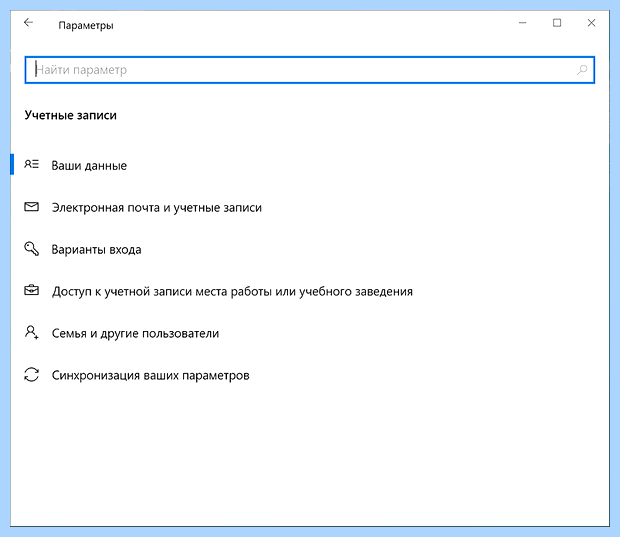Close the Параметры window
The image size is (620, 537).
[591, 23]
